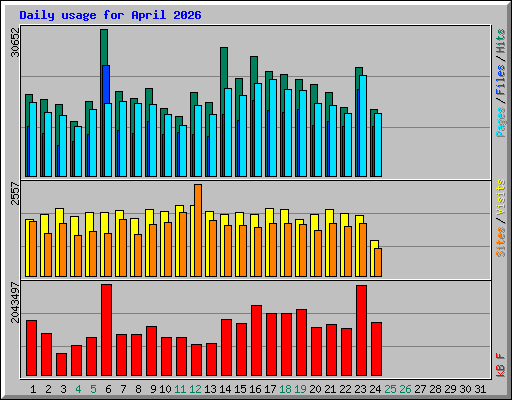Click the 30652 hits axis value

pyautogui.click(x=15, y=42)
